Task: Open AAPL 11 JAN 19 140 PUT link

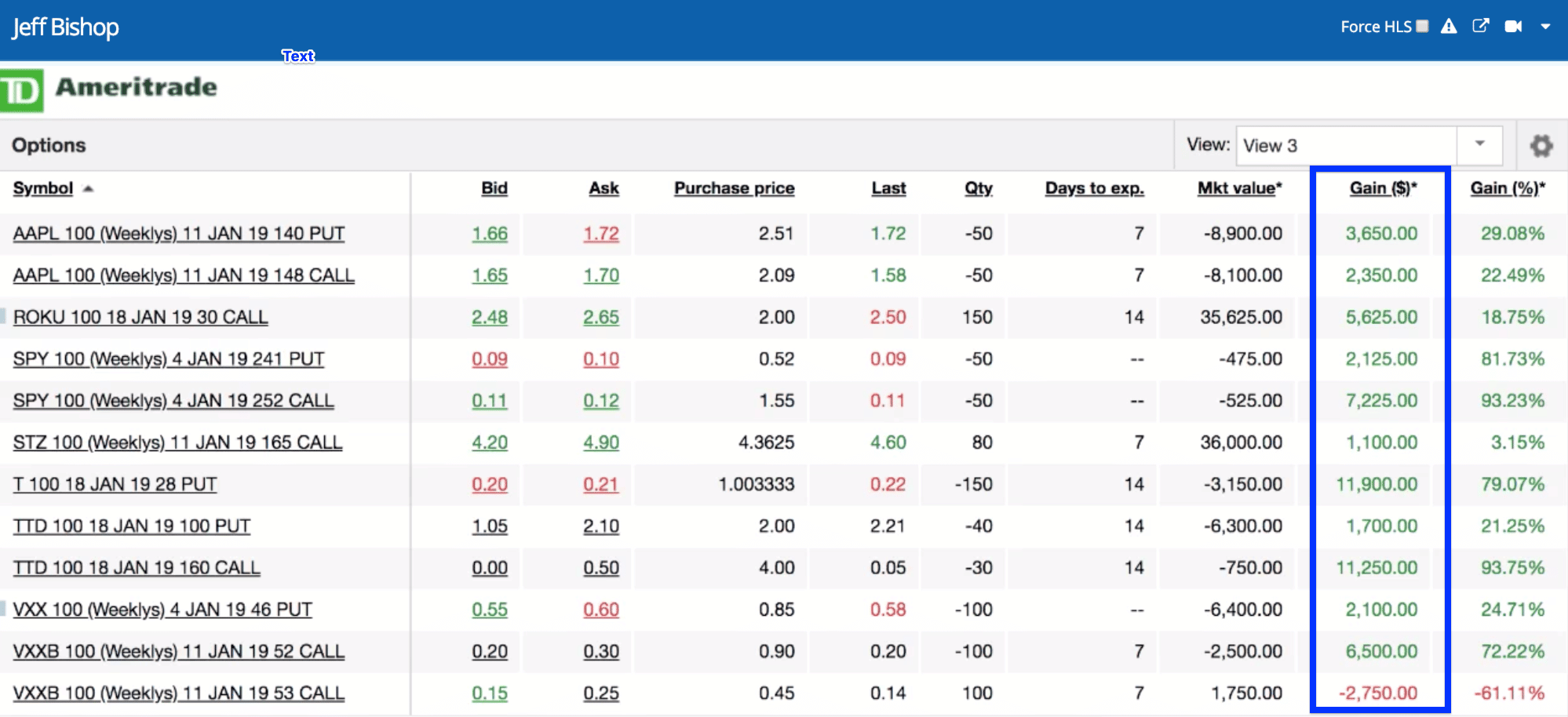Action: pyautogui.click(x=179, y=234)
